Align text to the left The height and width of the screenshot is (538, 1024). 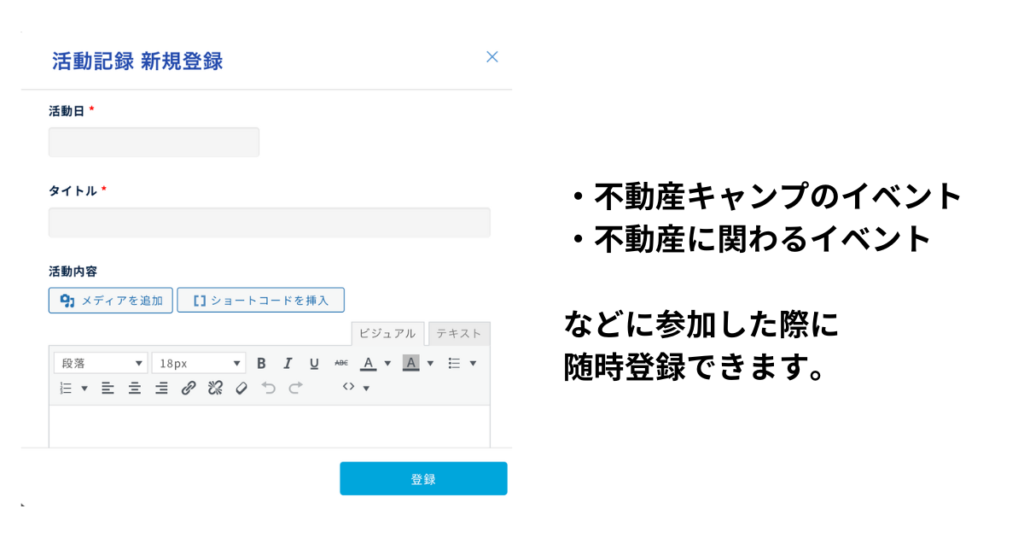(108, 388)
